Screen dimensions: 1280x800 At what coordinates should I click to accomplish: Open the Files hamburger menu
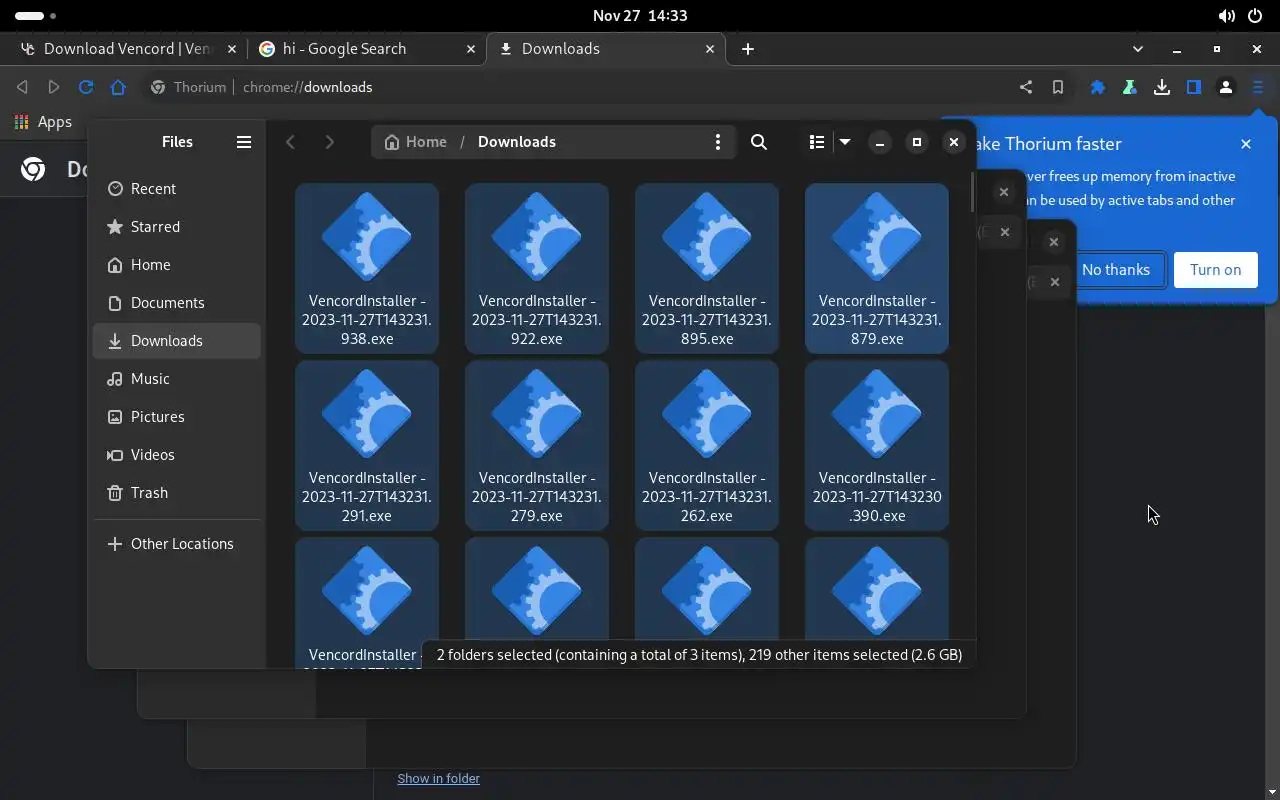(243, 142)
